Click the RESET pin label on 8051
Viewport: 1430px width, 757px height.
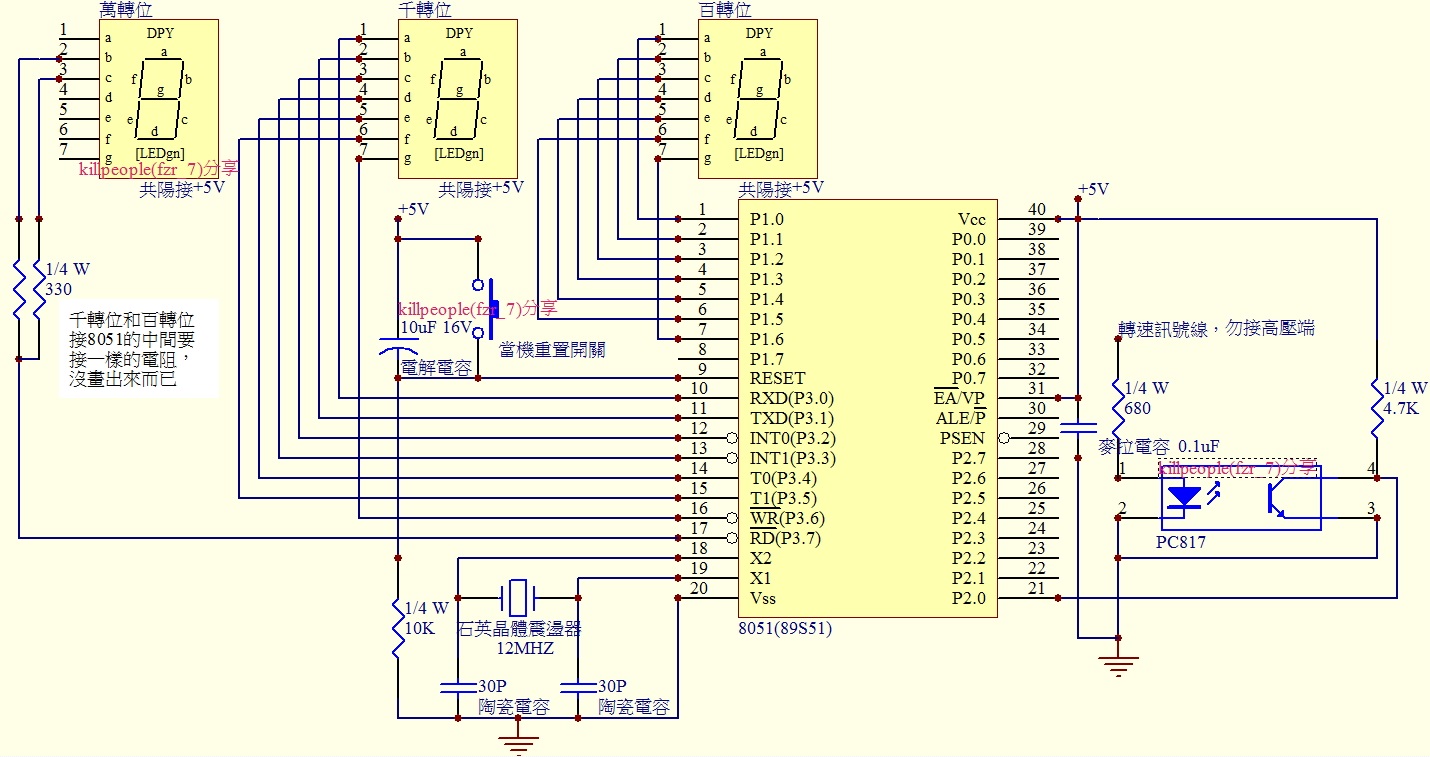pos(777,379)
